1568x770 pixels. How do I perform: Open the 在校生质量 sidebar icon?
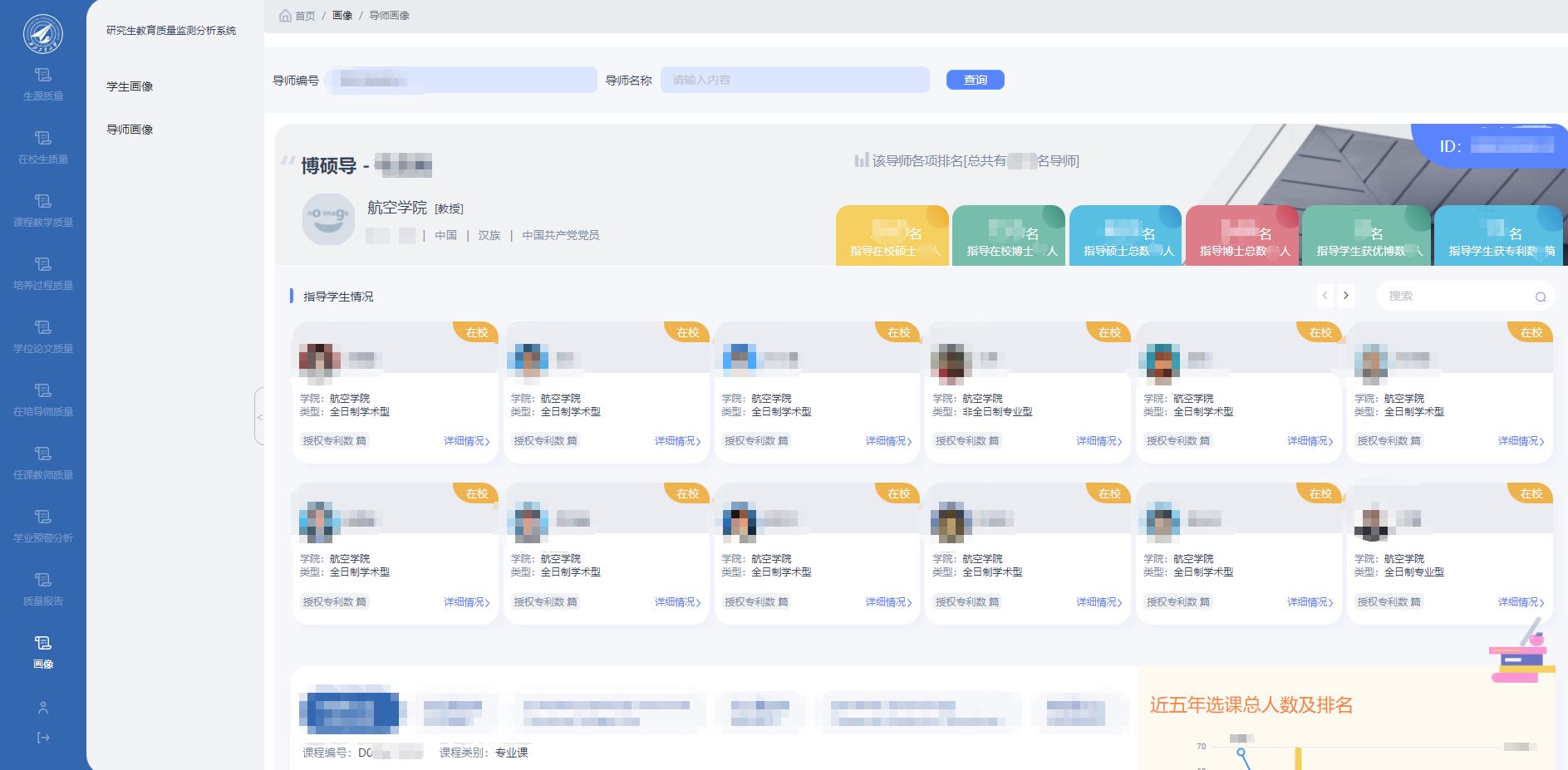point(43,140)
